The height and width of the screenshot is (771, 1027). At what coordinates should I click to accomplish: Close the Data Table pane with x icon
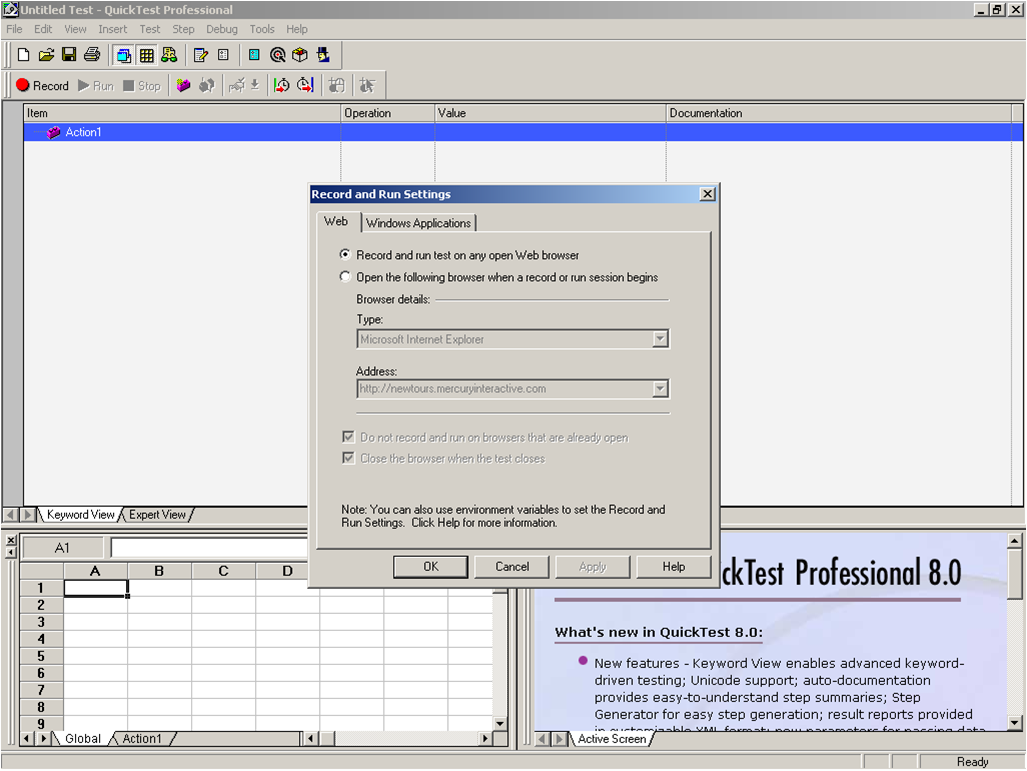tap(10, 540)
